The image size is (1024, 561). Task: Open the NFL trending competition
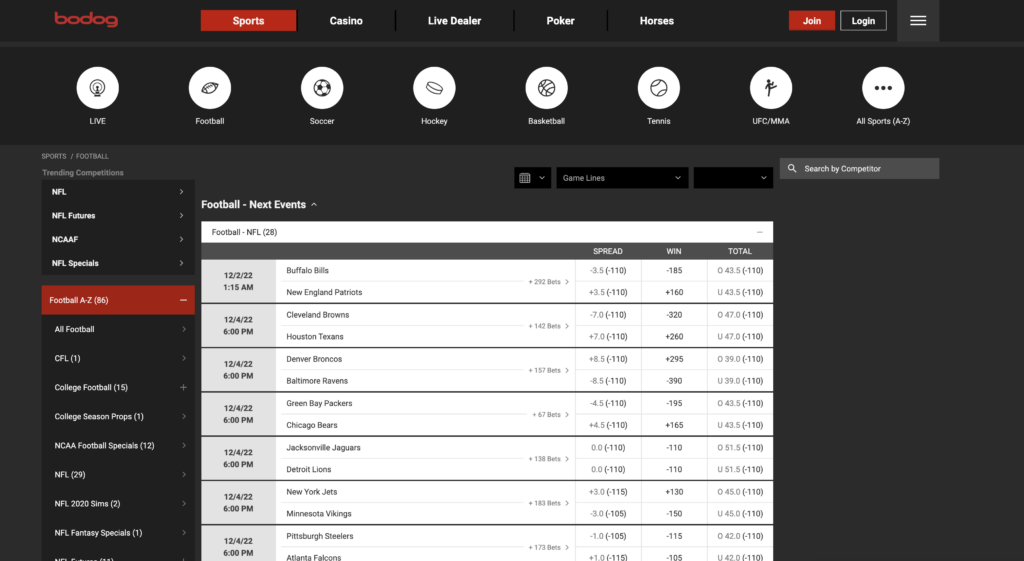(118, 192)
